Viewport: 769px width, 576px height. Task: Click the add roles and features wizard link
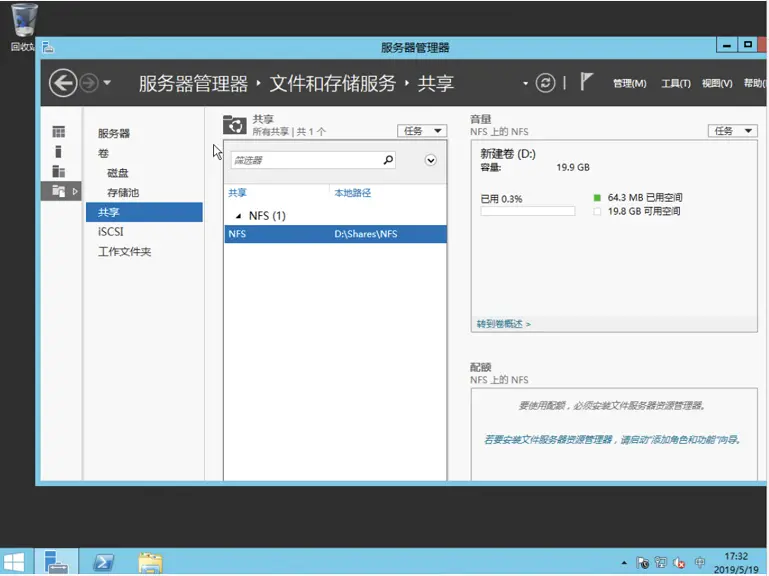(612, 440)
